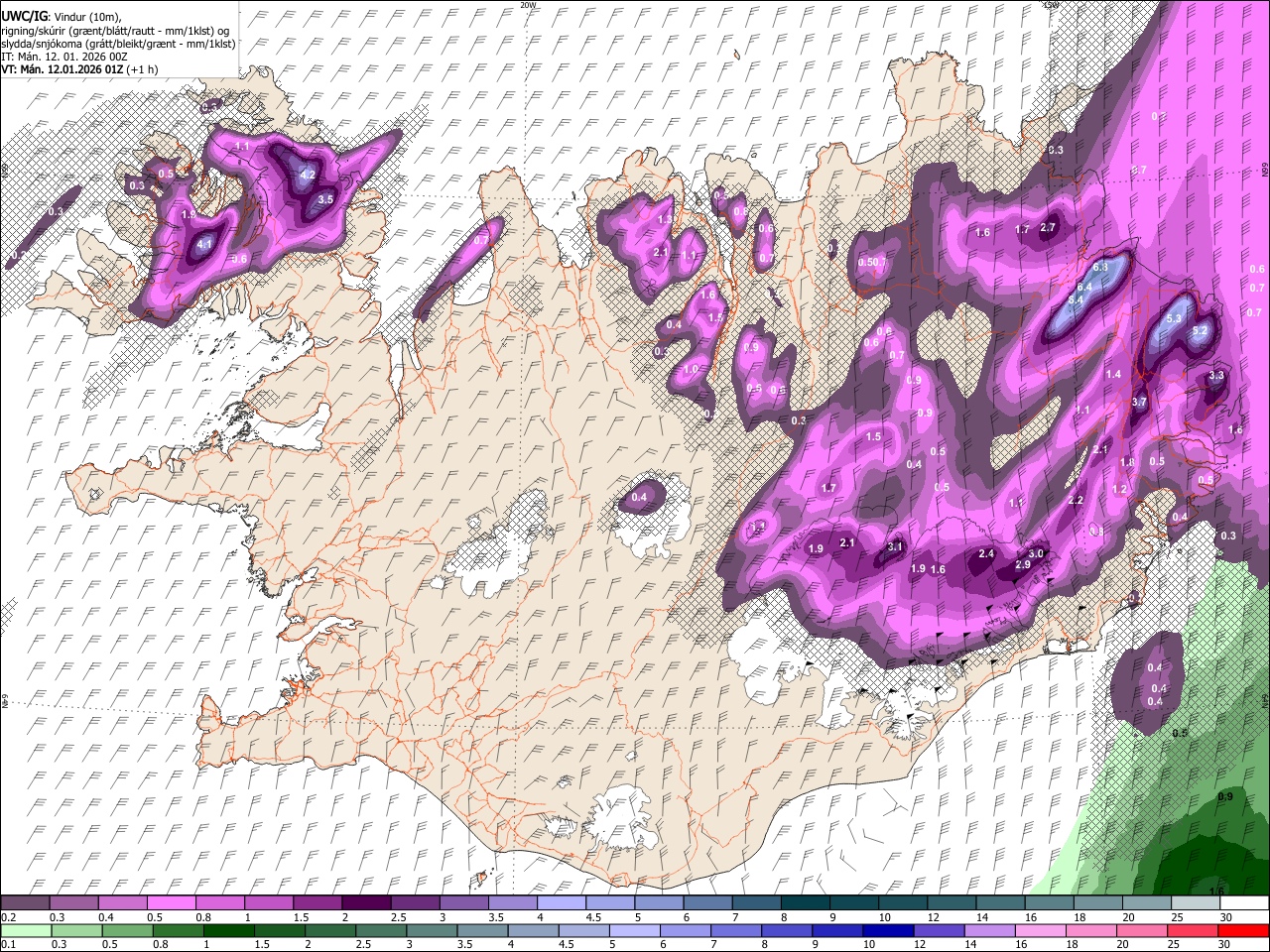
Task: Click the lower-scale dark green swatch between 1 and 1.5
Action: [228, 930]
